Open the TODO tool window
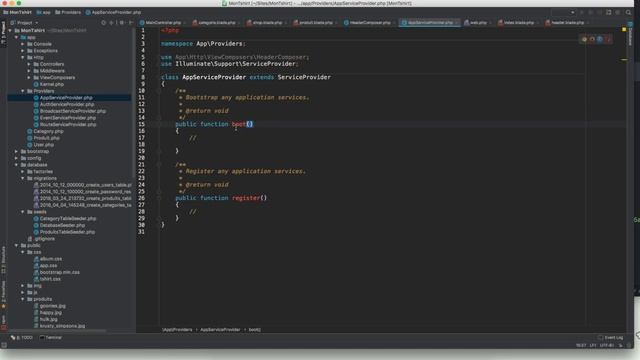This screenshot has width=640, height=360. [22, 338]
